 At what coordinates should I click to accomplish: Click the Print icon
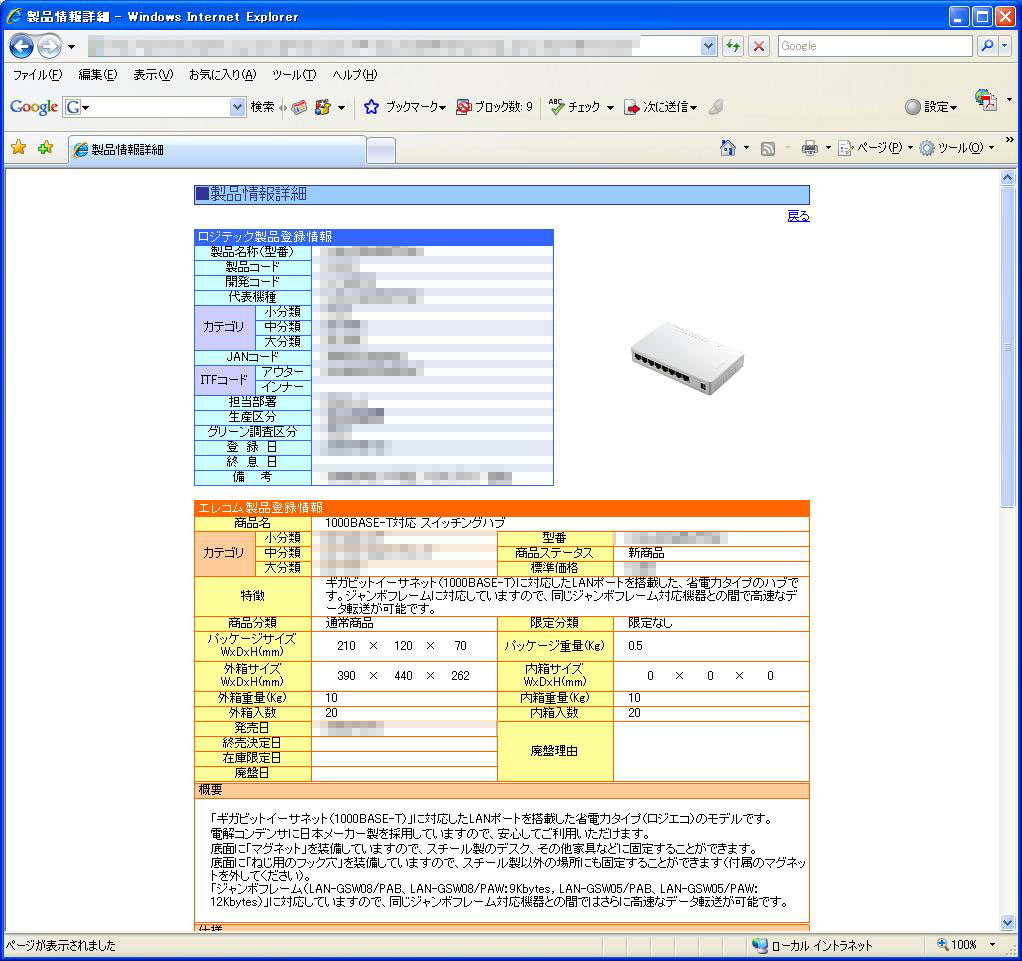pos(810,148)
